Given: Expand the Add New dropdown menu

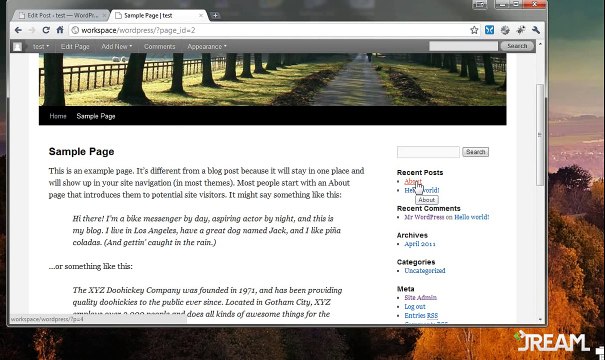Looking at the screenshot, I should [x=117, y=46].
